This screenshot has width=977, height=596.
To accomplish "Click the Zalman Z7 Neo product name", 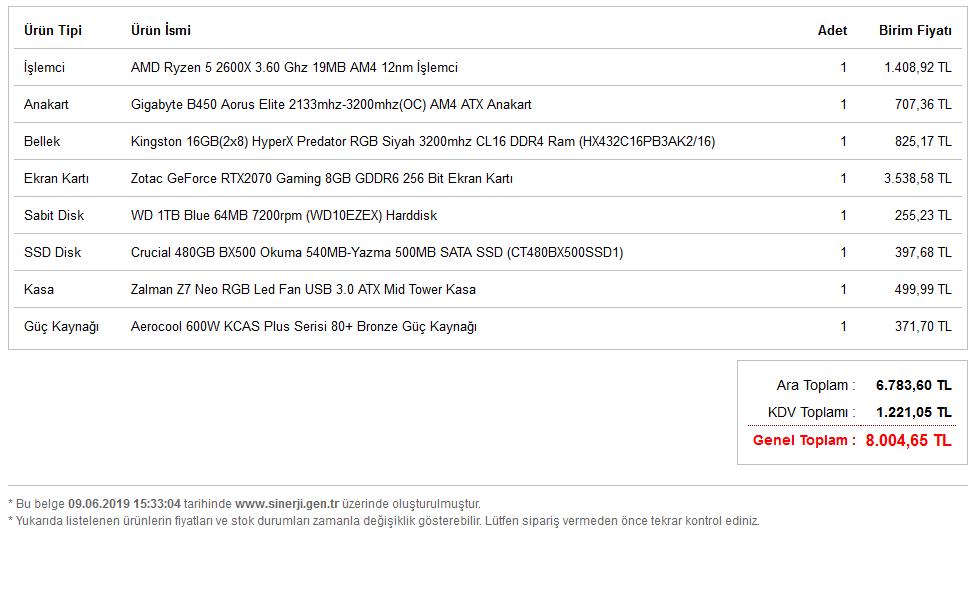I will [x=303, y=290].
